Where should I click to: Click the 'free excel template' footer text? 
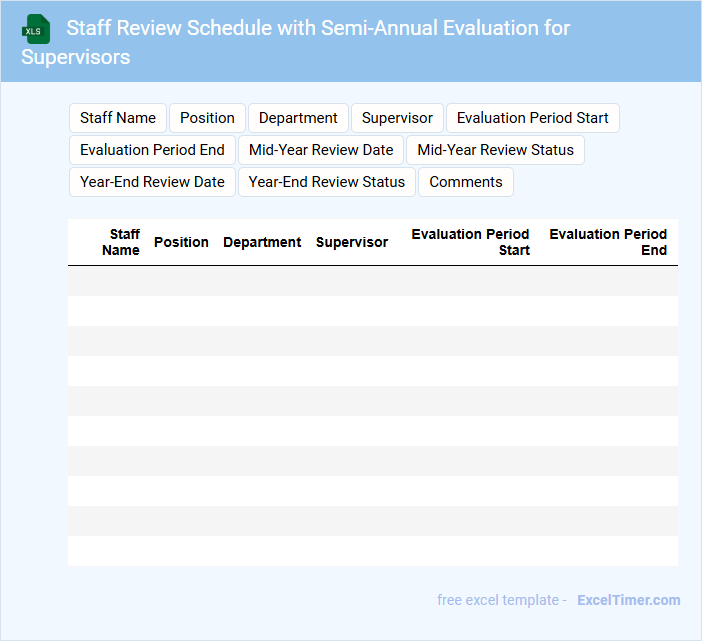(x=498, y=600)
